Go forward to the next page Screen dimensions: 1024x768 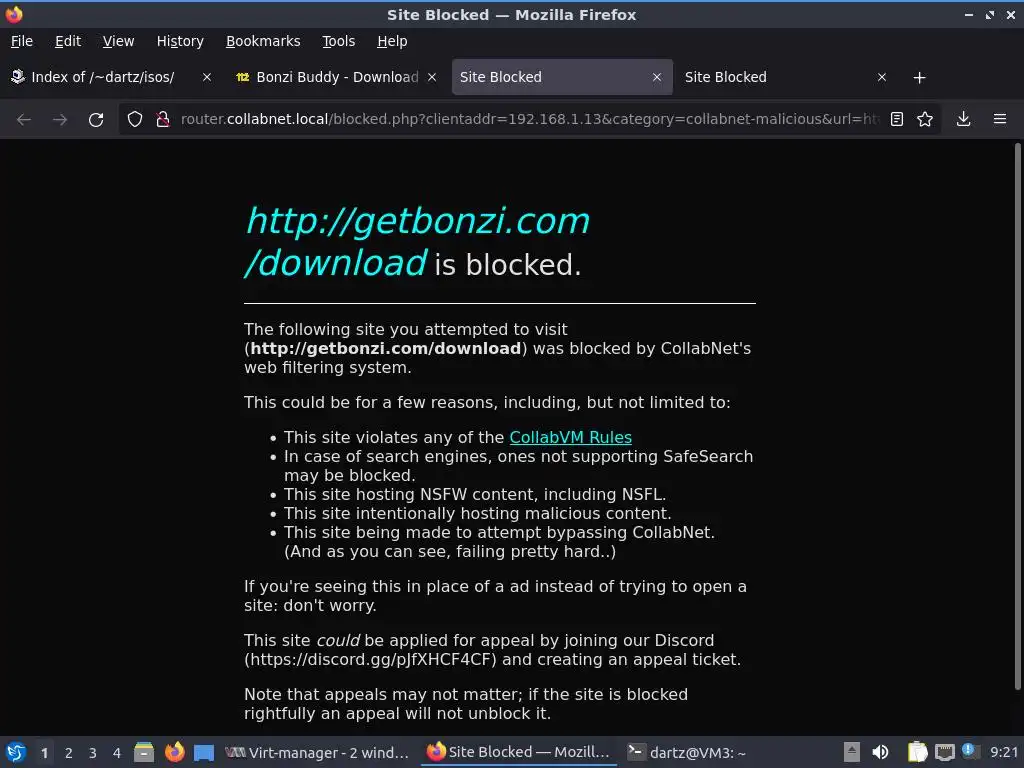[x=60, y=120]
